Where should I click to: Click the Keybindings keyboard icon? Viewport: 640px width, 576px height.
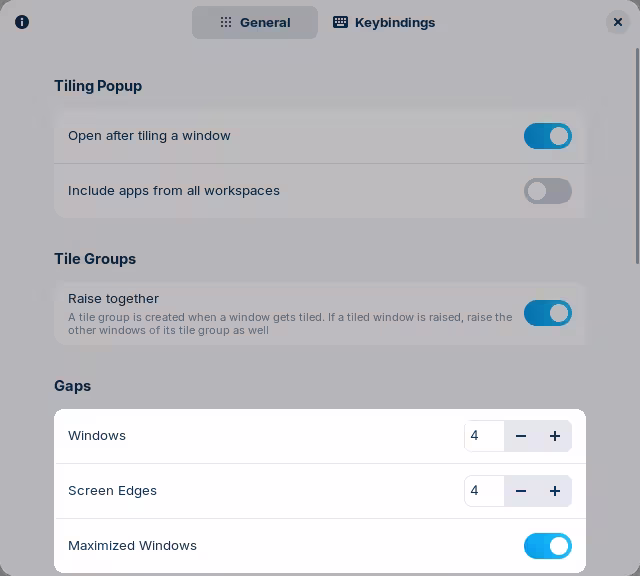[341, 22]
